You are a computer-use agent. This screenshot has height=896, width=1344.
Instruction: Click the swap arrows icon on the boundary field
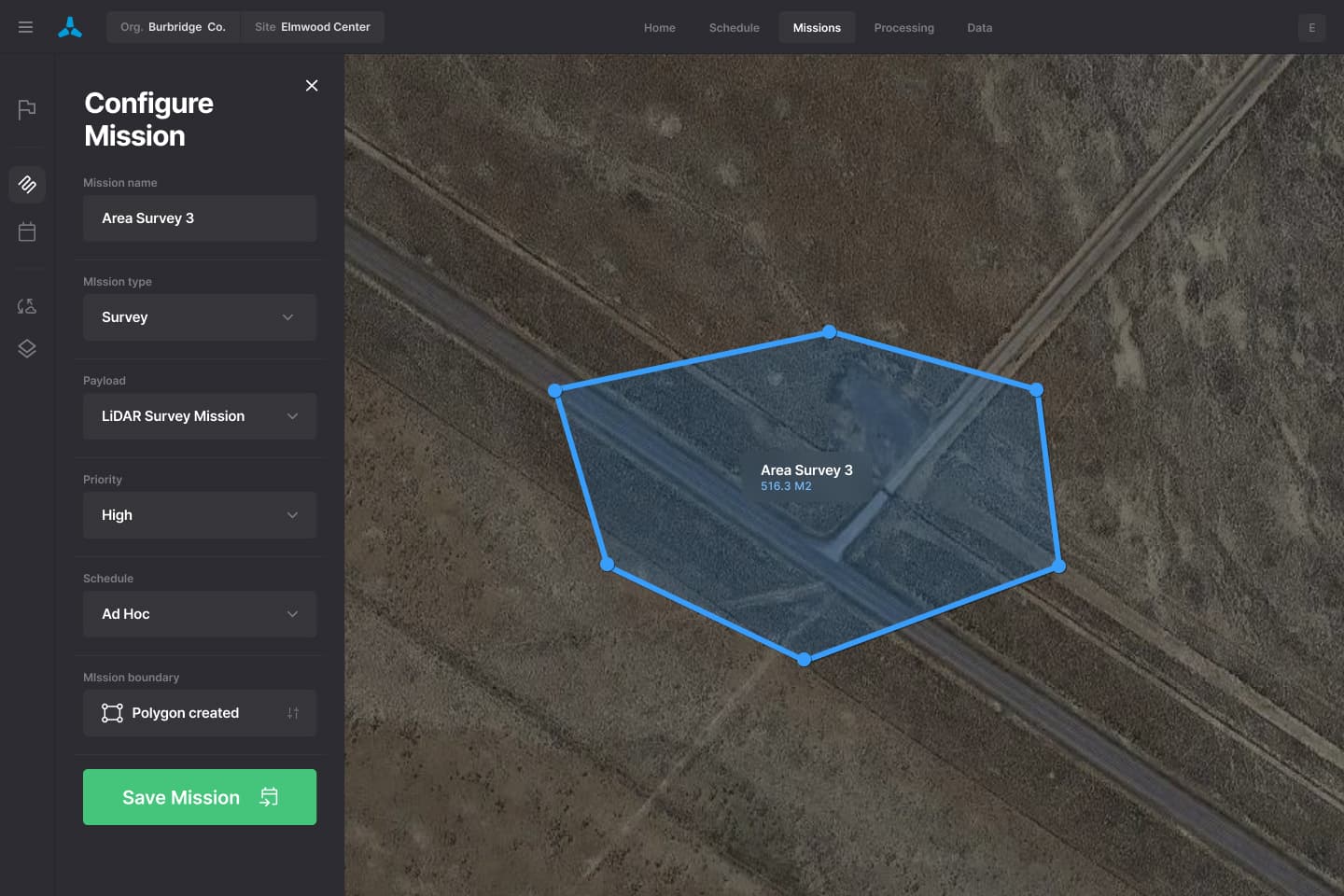tap(292, 712)
